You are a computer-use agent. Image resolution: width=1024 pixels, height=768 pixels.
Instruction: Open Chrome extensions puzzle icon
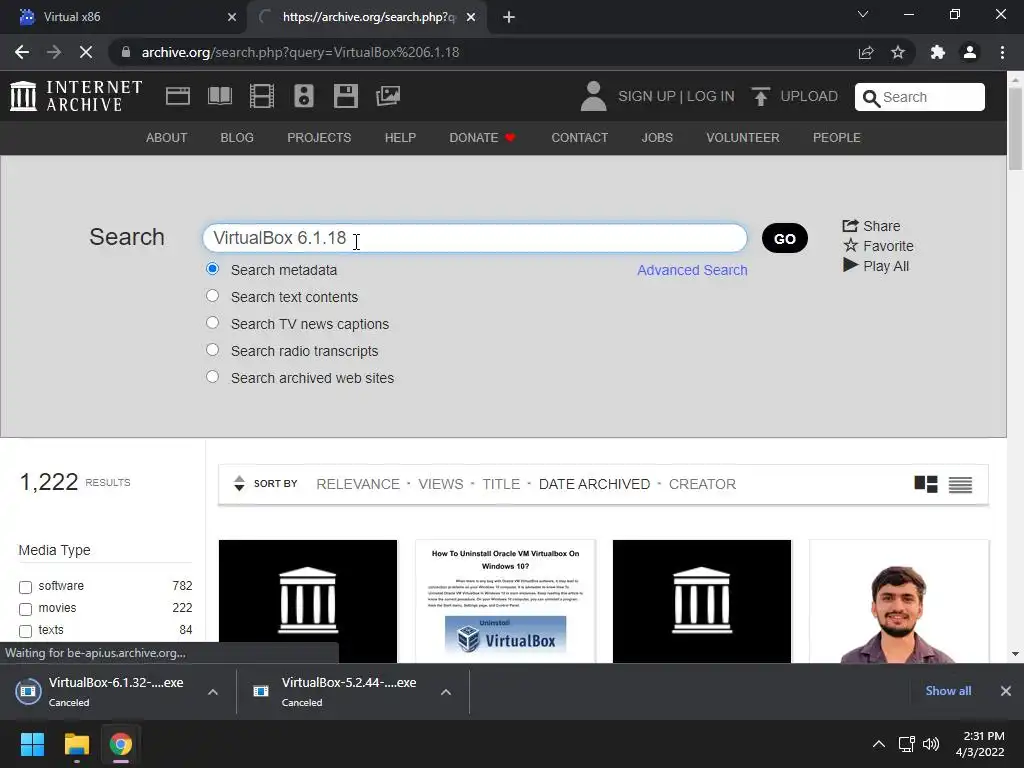pyautogui.click(x=938, y=52)
